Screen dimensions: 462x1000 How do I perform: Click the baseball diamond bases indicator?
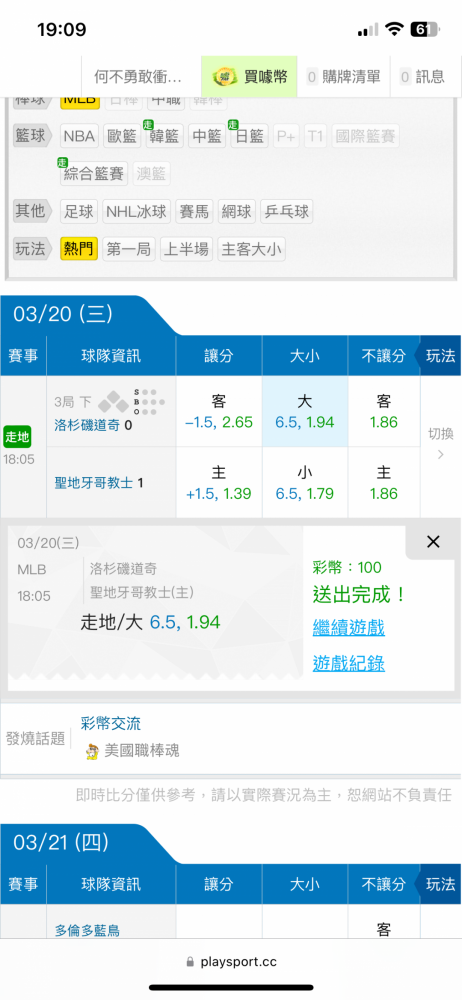point(114,402)
